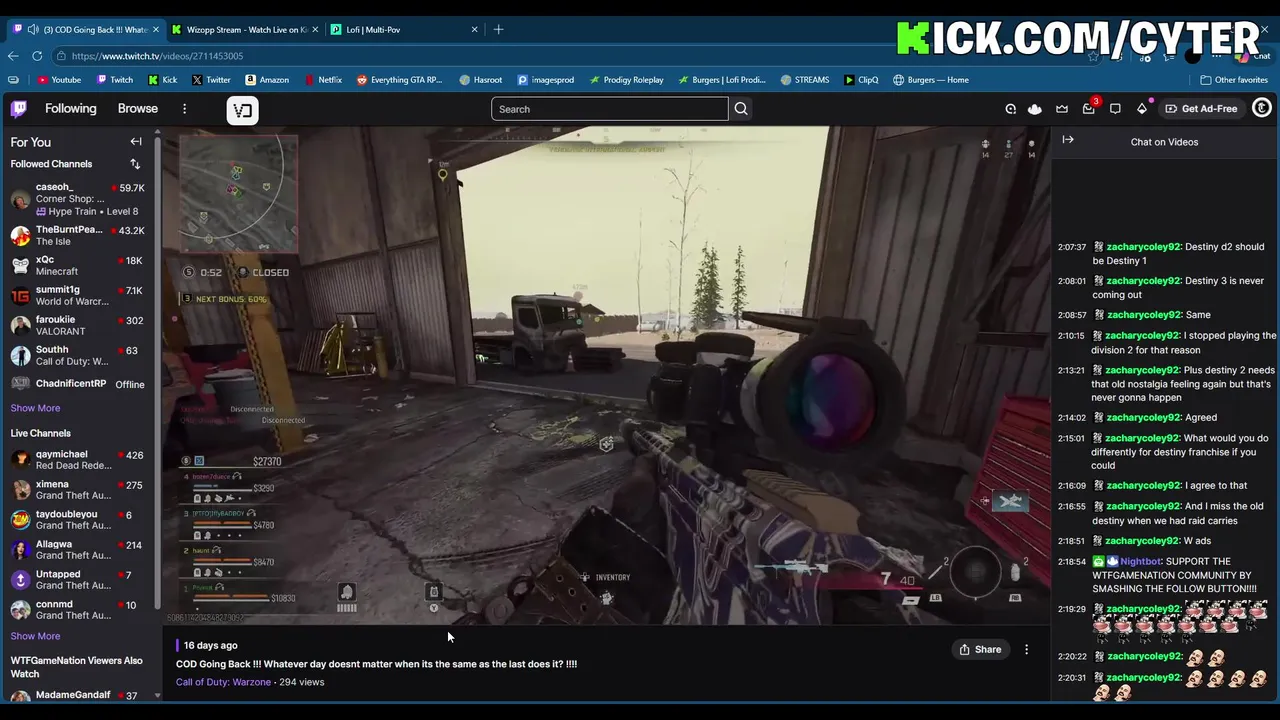Open offline ChadnificentRP channel

pyautogui.click(x=78, y=384)
